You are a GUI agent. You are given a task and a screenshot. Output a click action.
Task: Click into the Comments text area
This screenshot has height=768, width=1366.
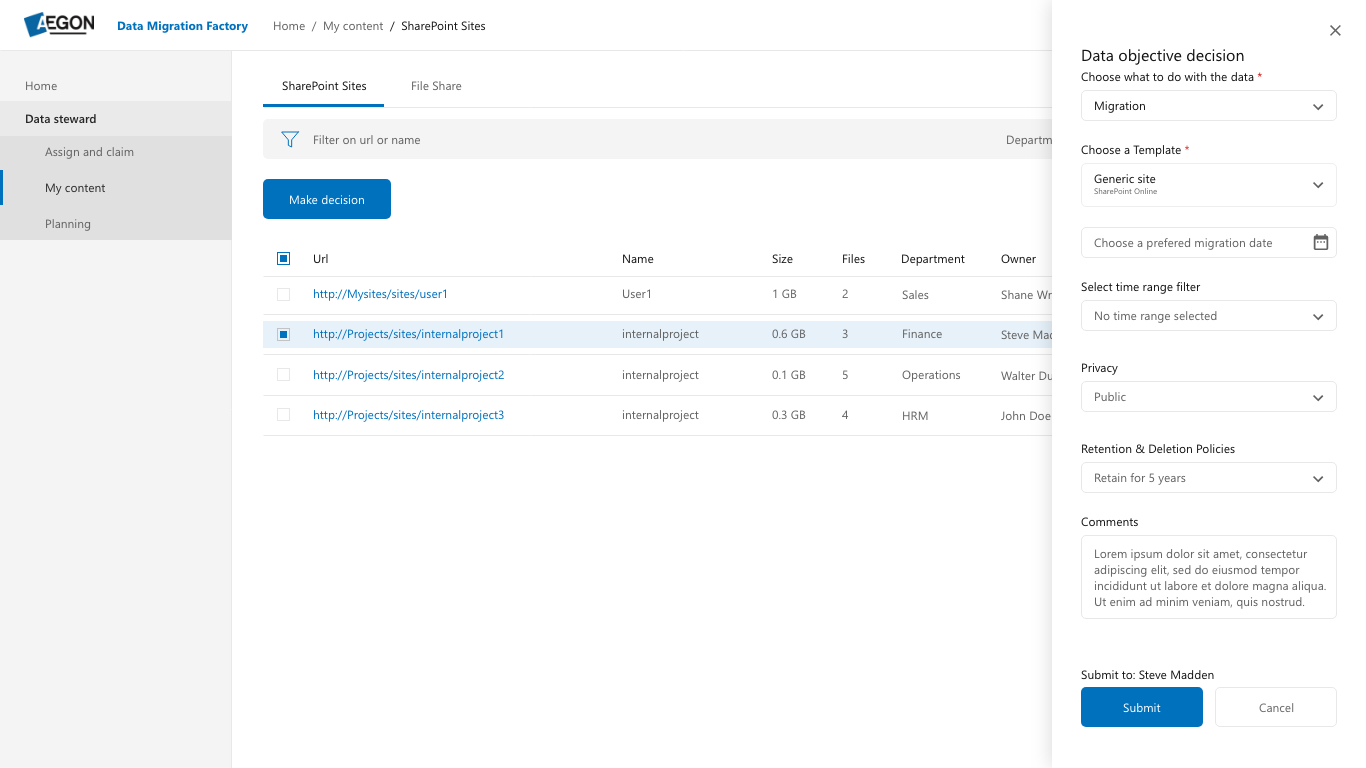click(x=1208, y=577)
